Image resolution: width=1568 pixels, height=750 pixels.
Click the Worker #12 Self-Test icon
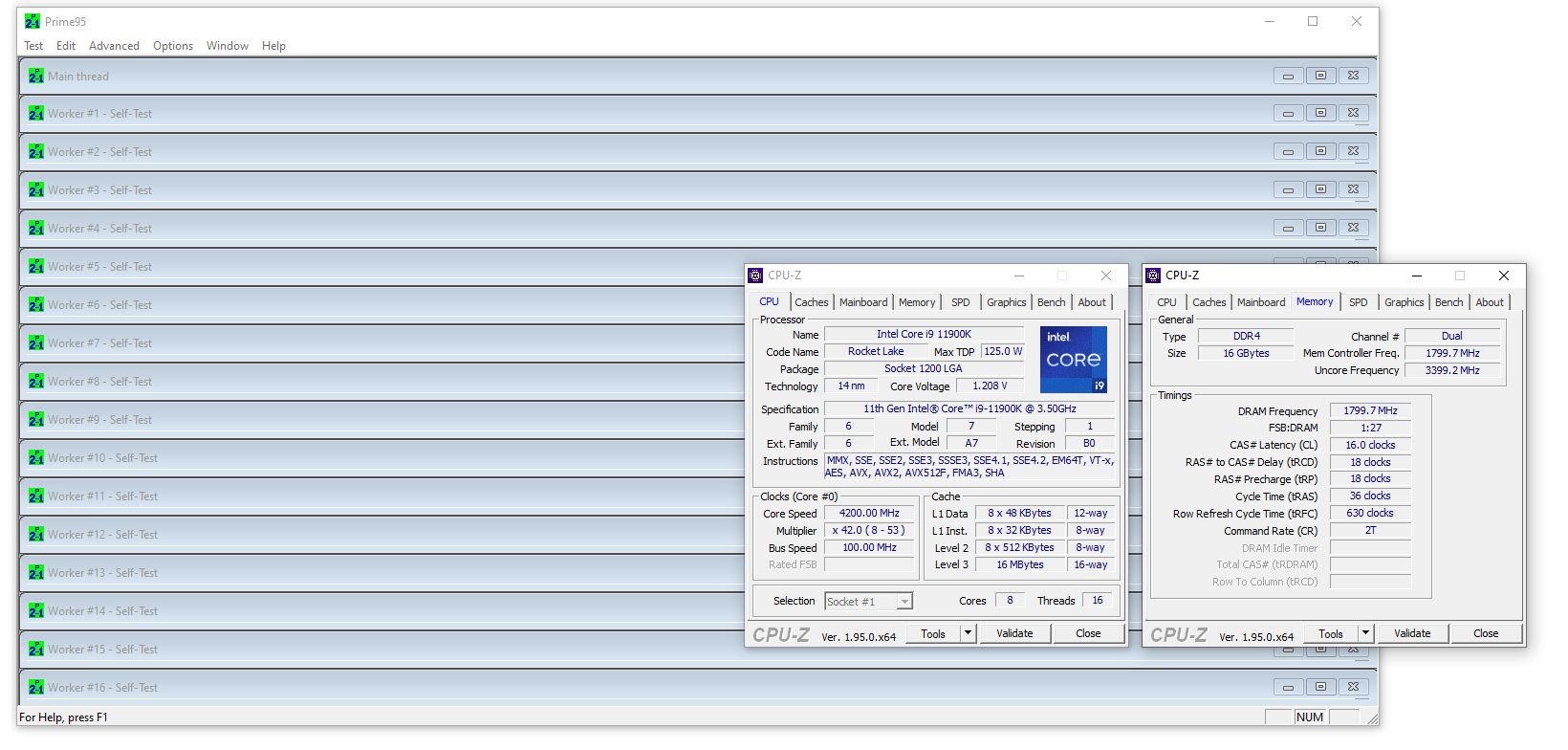click(x=36, y=534)
